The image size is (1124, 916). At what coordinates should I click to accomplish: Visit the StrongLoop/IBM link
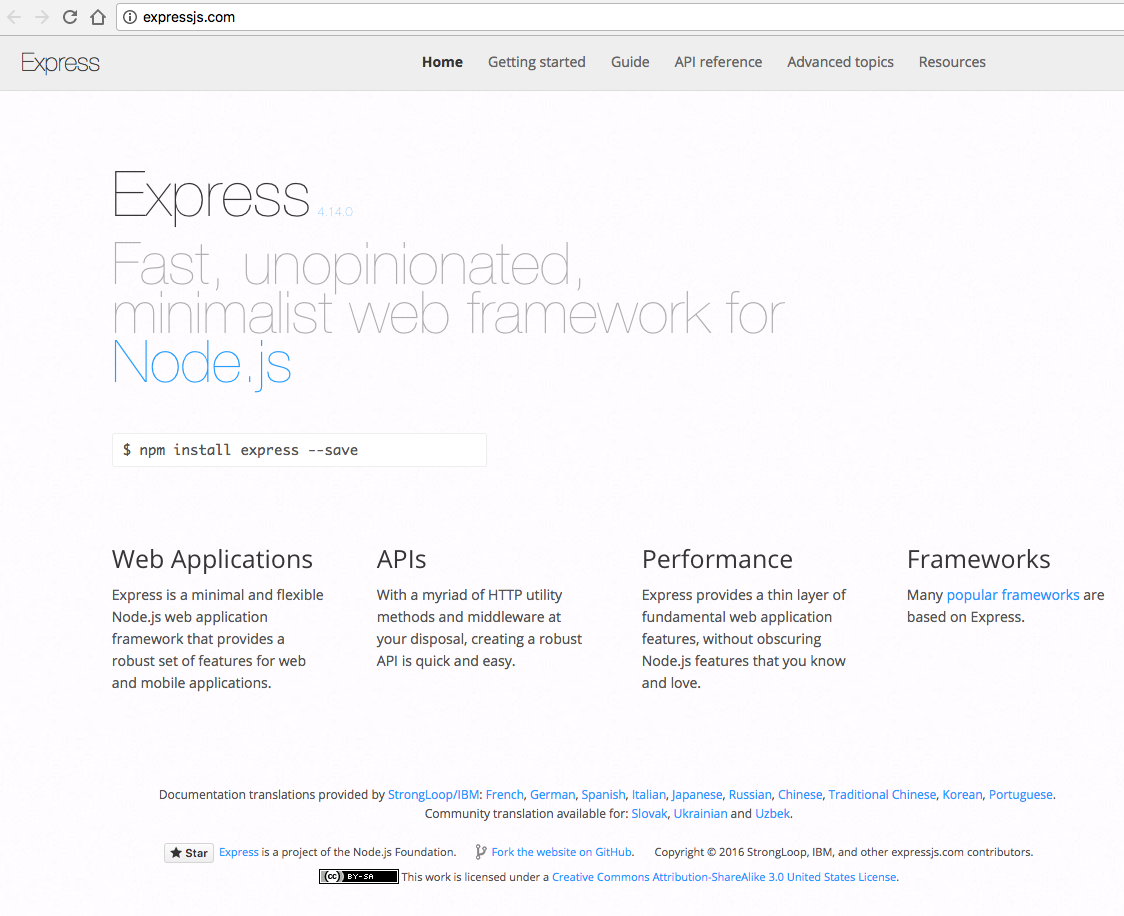point(433,794)
